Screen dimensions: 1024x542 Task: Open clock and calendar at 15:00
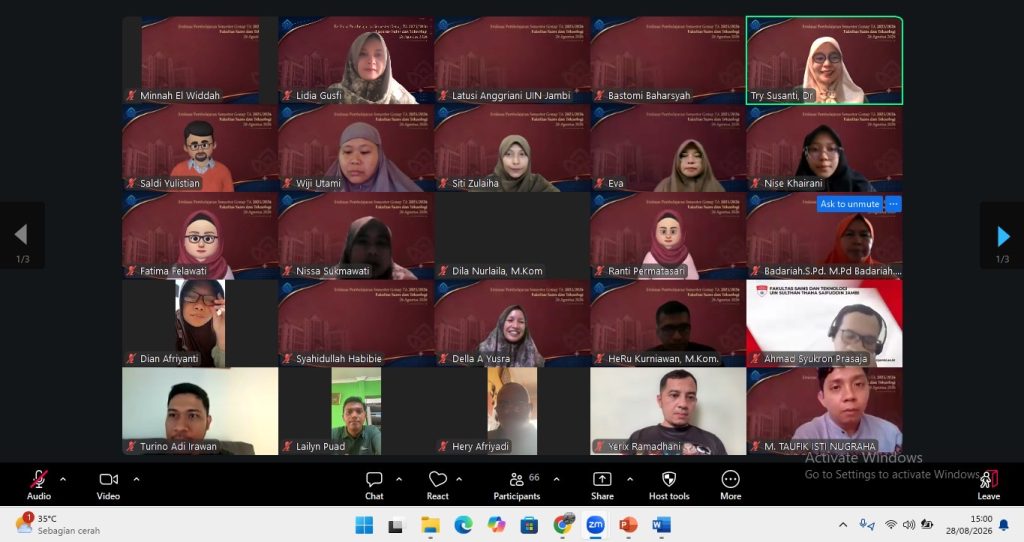pyautogui.click(x=968, y=524)
